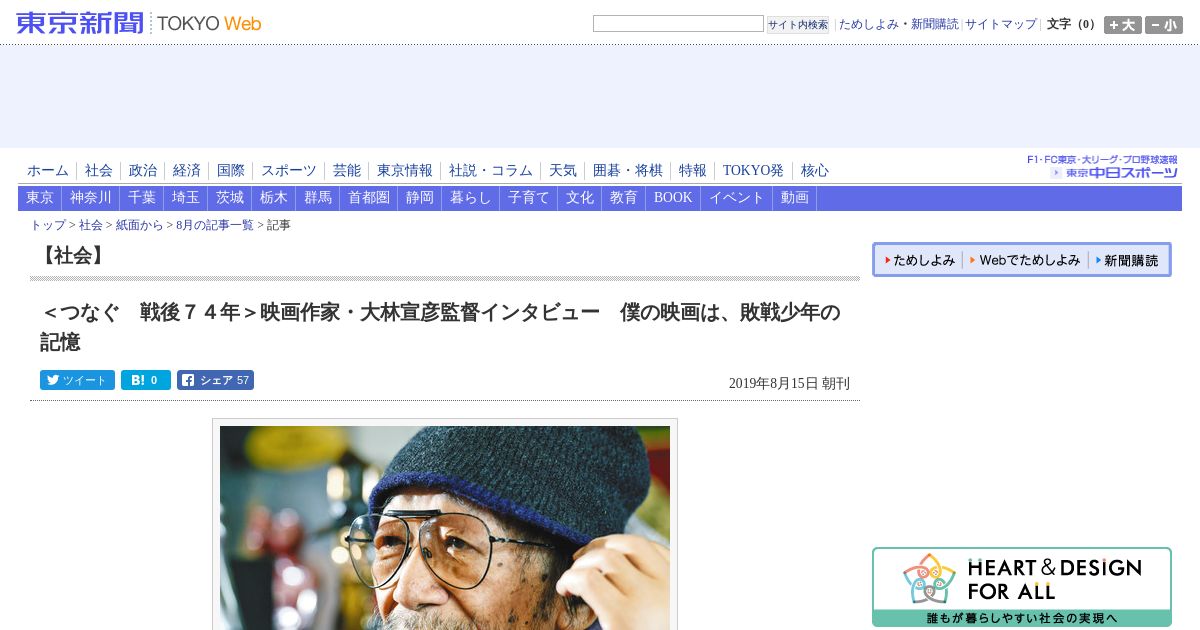Select 埼玉 regional tab
The height and width of the screenshot is (630, 1200).
click(x=186, y=198)
